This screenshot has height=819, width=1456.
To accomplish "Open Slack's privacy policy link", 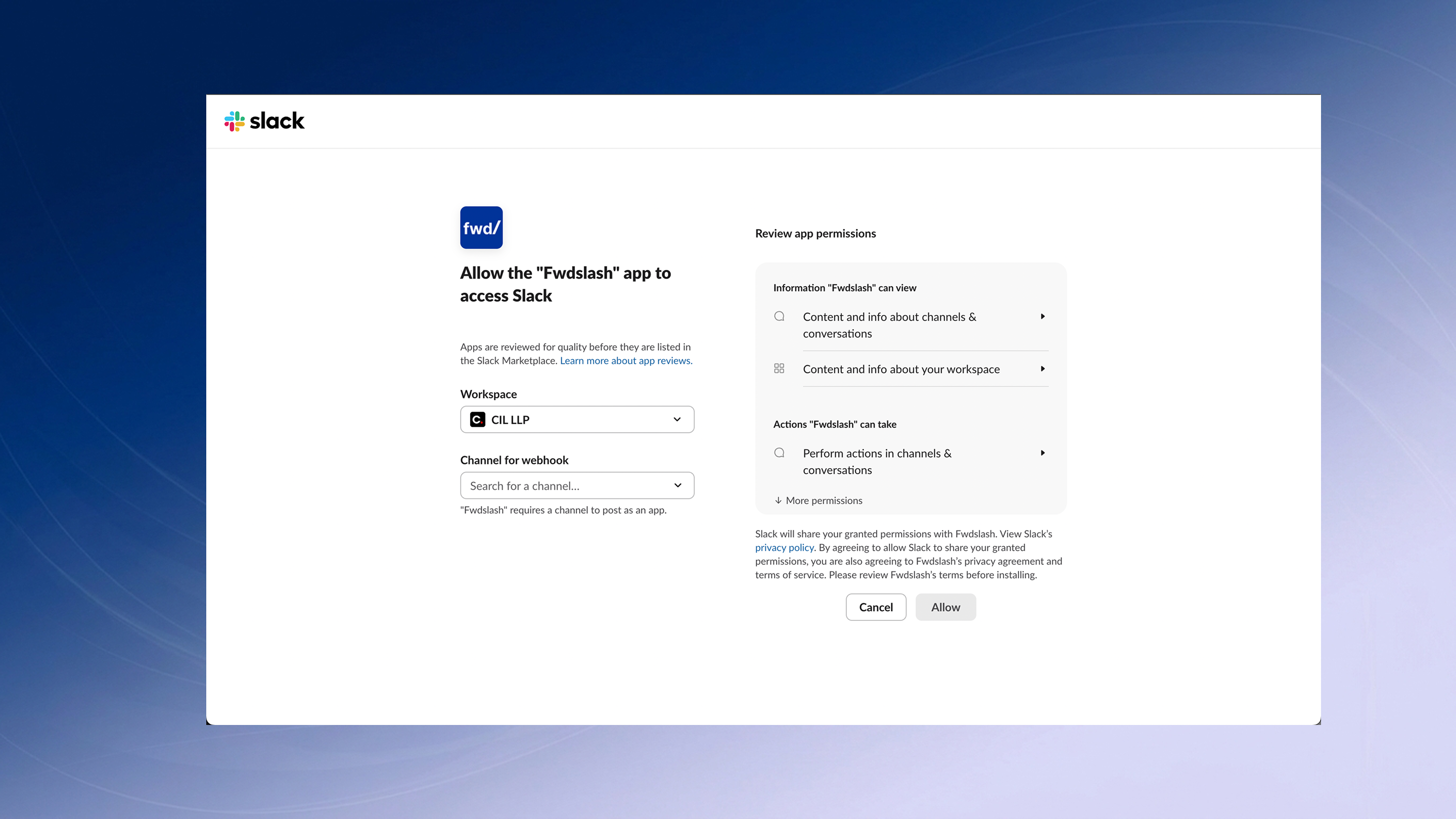I will tap(785, 547).
